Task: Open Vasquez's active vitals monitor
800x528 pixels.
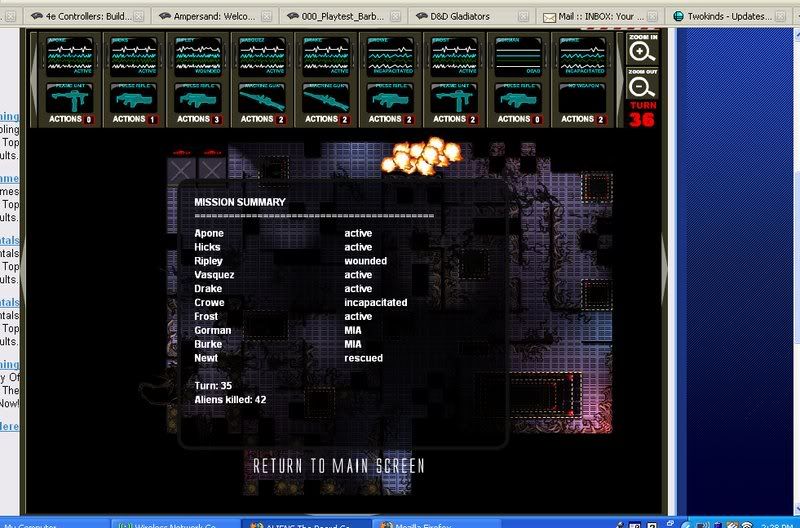Action: point(262,56)
